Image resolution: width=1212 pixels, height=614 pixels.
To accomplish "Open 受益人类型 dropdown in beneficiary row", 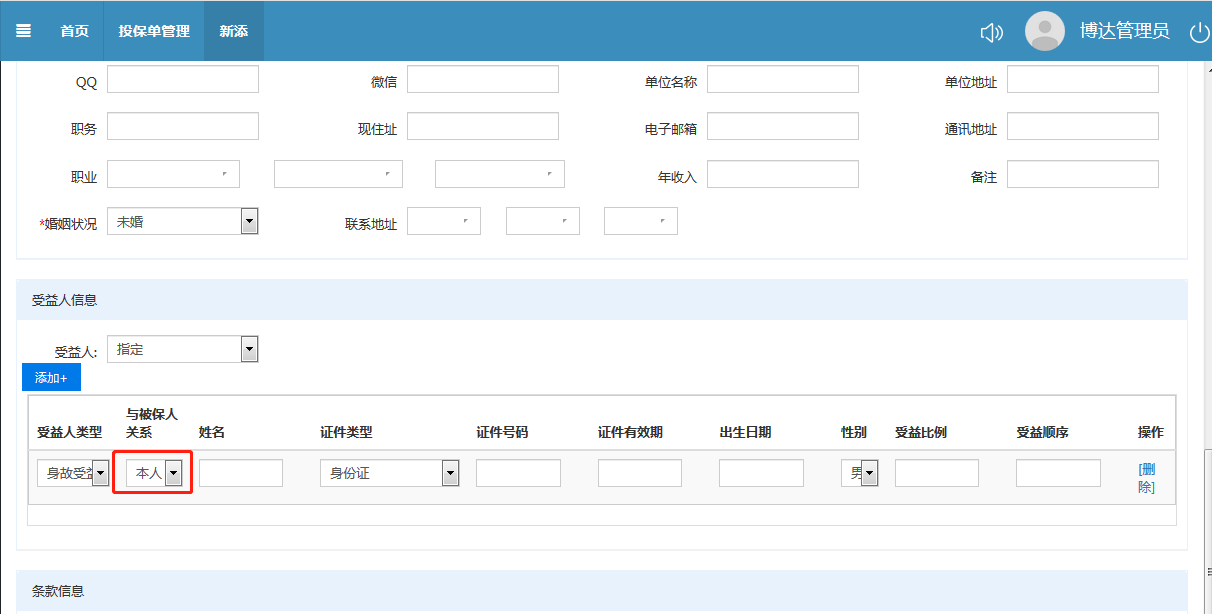I will click(73, 473).
